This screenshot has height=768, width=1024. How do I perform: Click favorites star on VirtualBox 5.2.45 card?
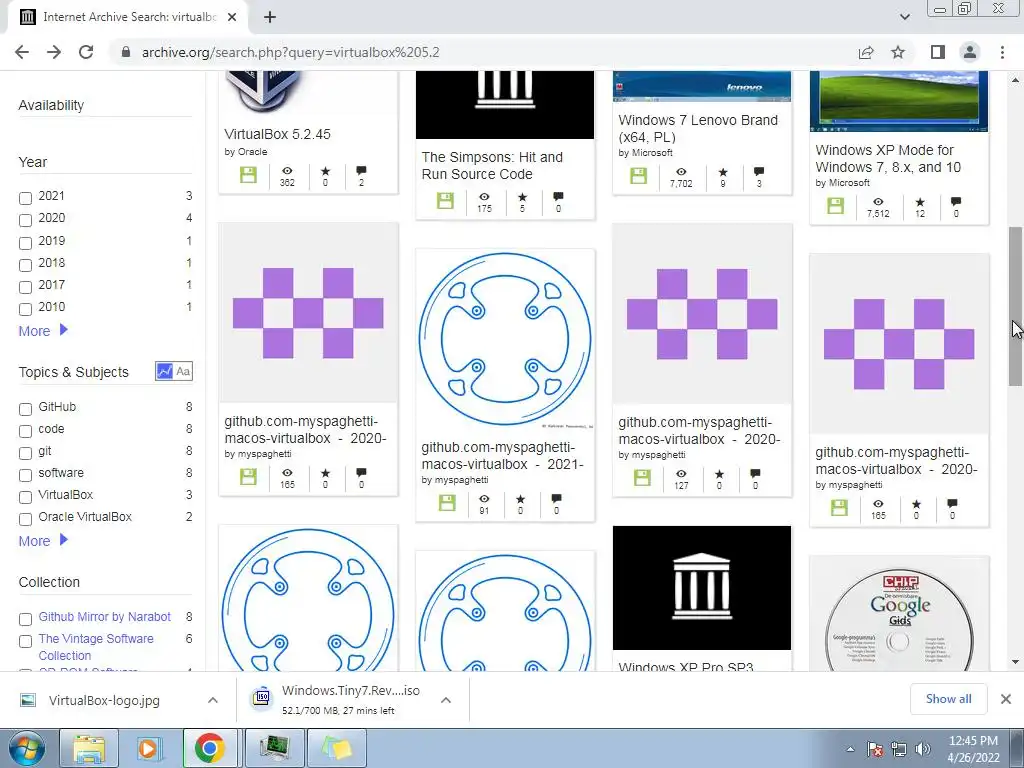[325, 171]
